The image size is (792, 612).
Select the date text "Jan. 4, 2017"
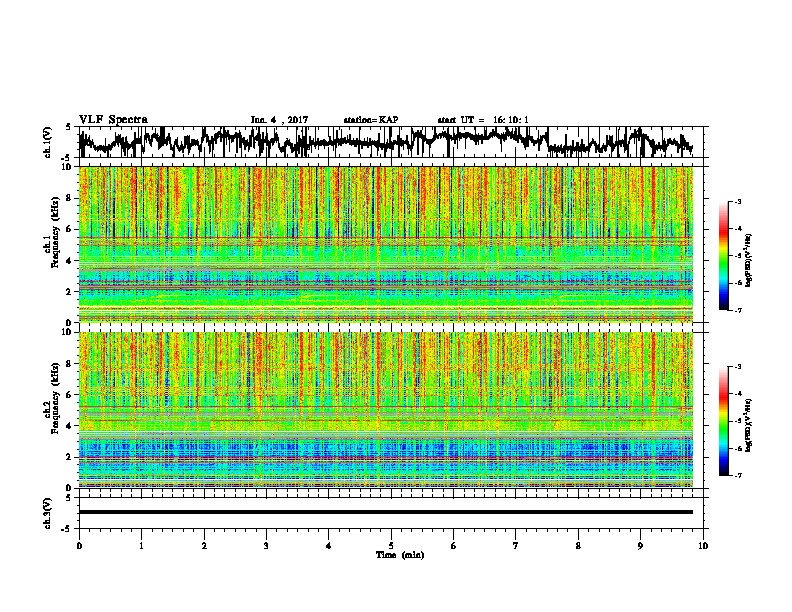tap(279, 120)
